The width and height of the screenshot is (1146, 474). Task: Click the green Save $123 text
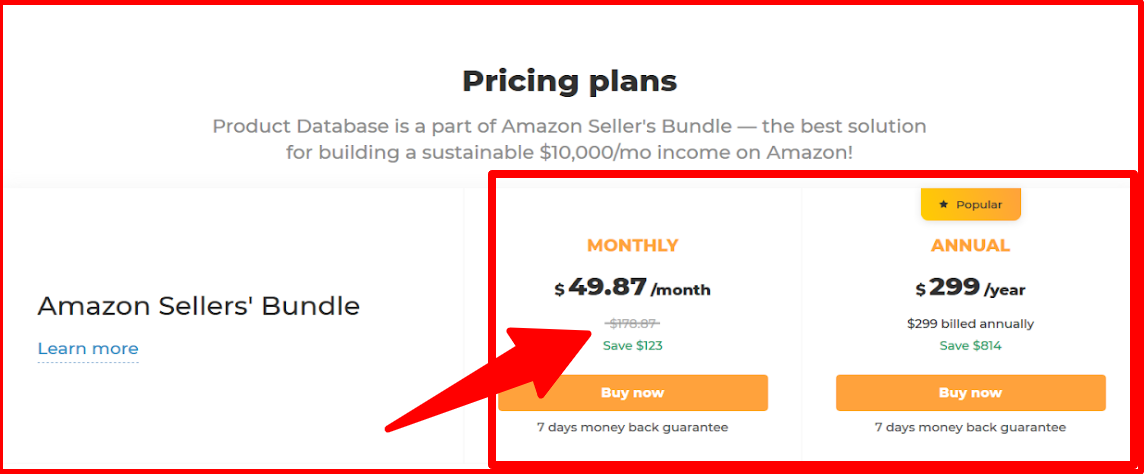coord(632,346)
